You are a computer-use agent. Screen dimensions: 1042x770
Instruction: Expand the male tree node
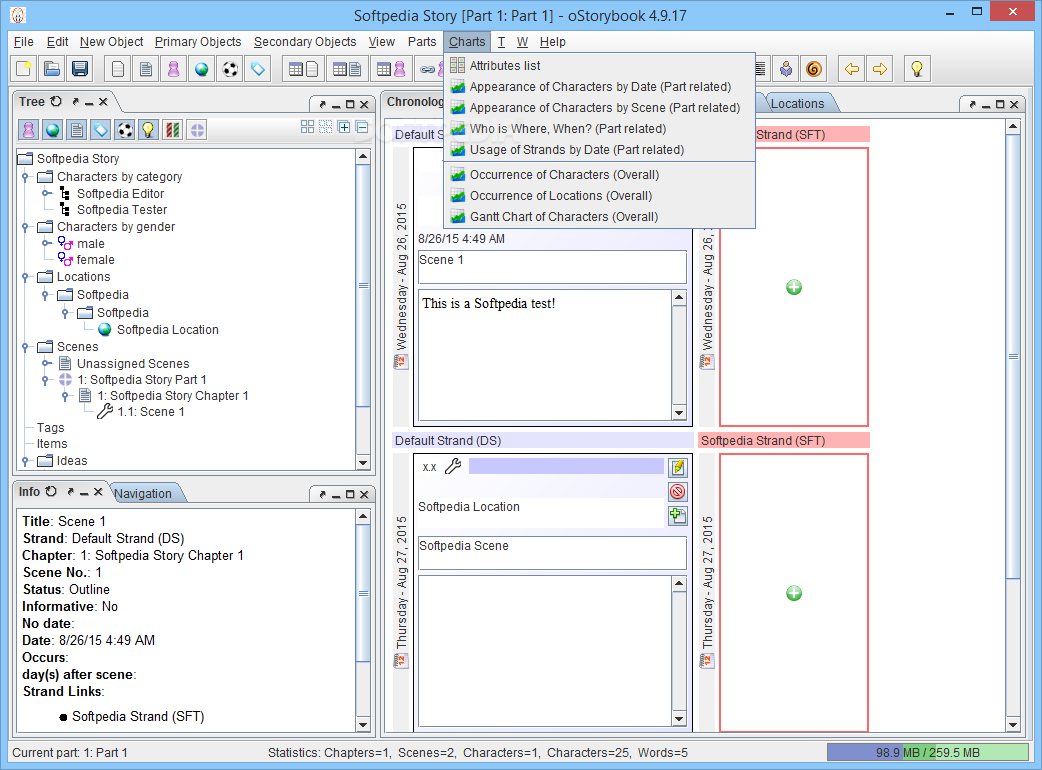coord(46,243)
